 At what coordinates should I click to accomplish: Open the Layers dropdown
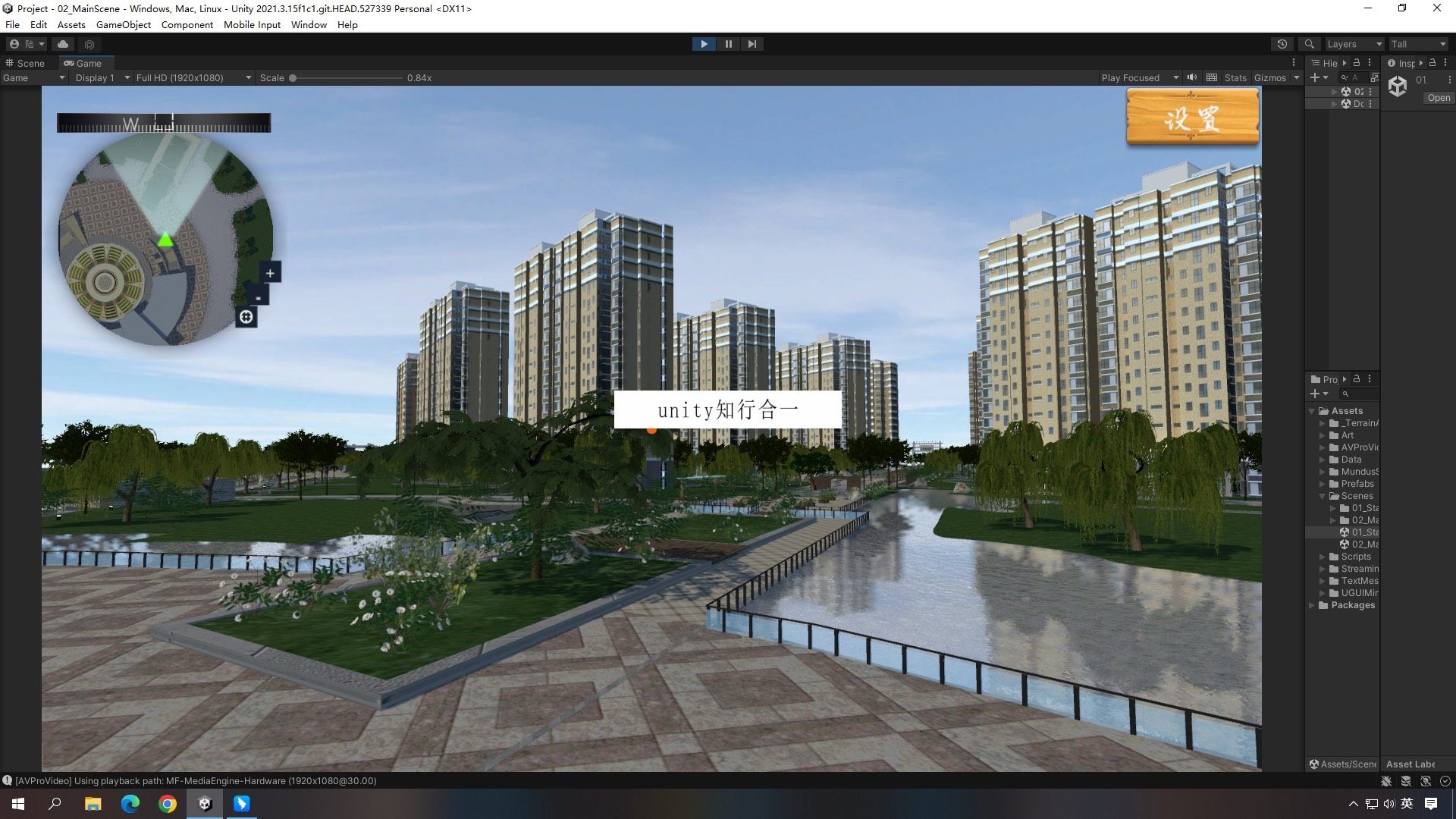tap(1354, 44)
